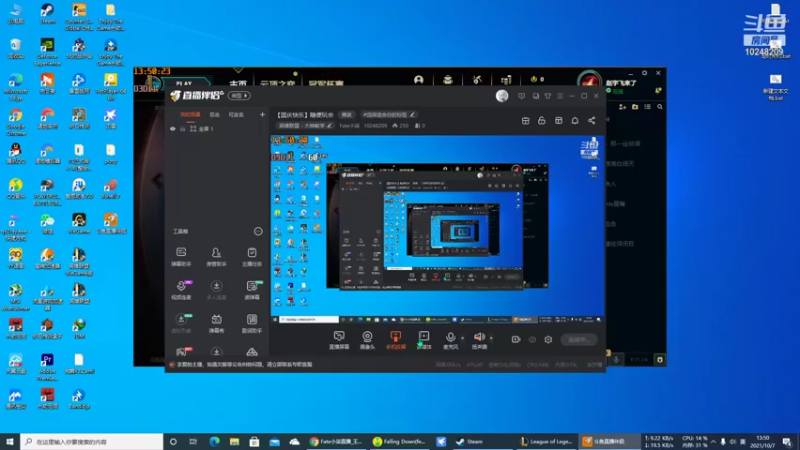
Task: Add a new scene with the plus button
Action: pos(262,115)
